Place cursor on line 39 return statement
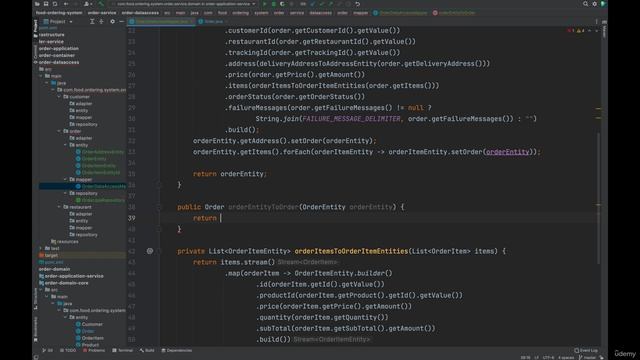Viewport: 640px width, 360px height. (205, 218)
